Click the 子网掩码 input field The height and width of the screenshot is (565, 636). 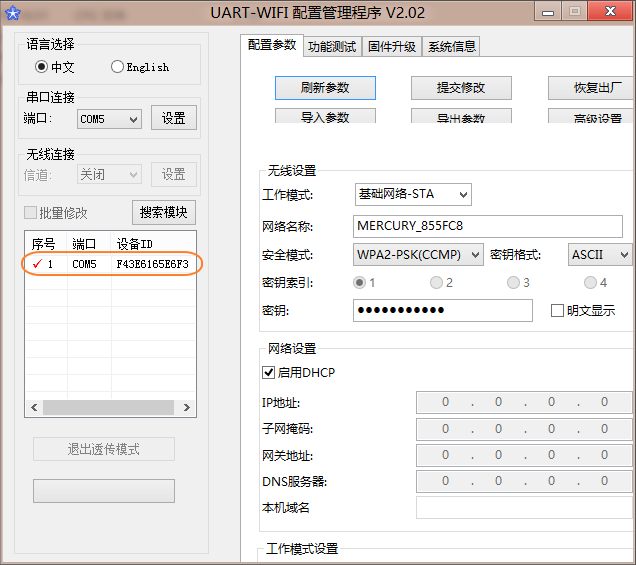point(526,429)
